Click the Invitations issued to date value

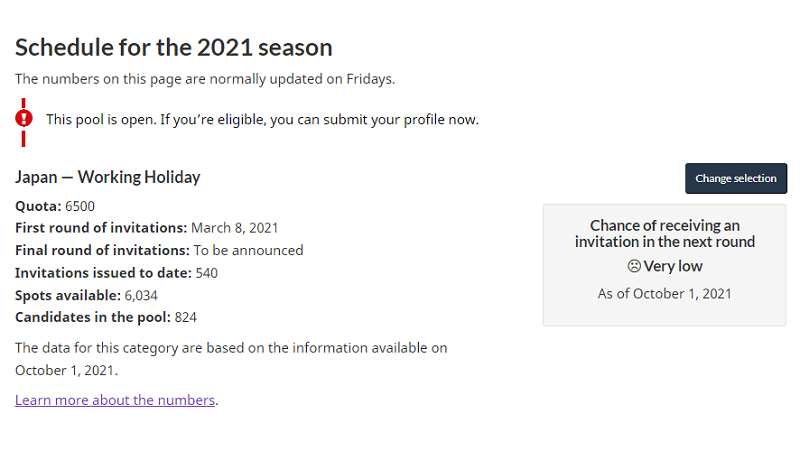click(x=207, y=273)
